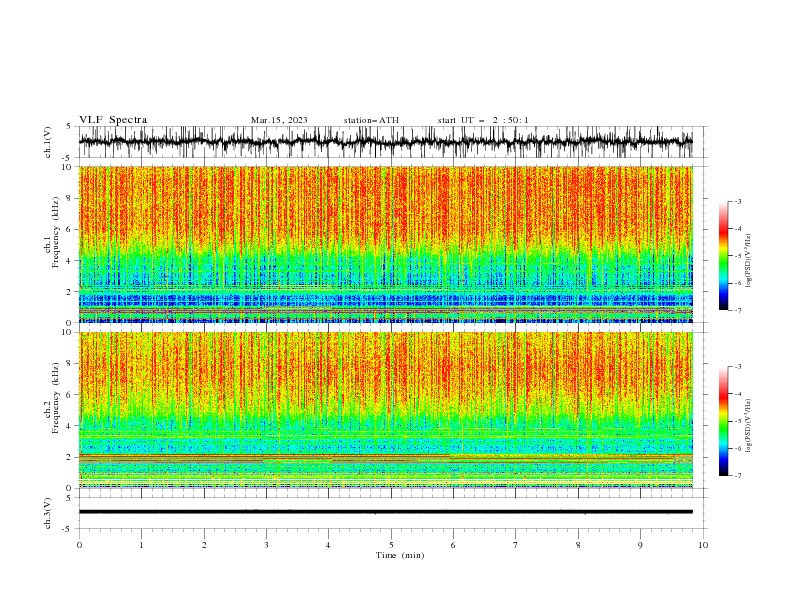Viewport: 792px width, 612px height.
Task: Click the ch.3 flat voltage trace
Action: click(386, 512)
